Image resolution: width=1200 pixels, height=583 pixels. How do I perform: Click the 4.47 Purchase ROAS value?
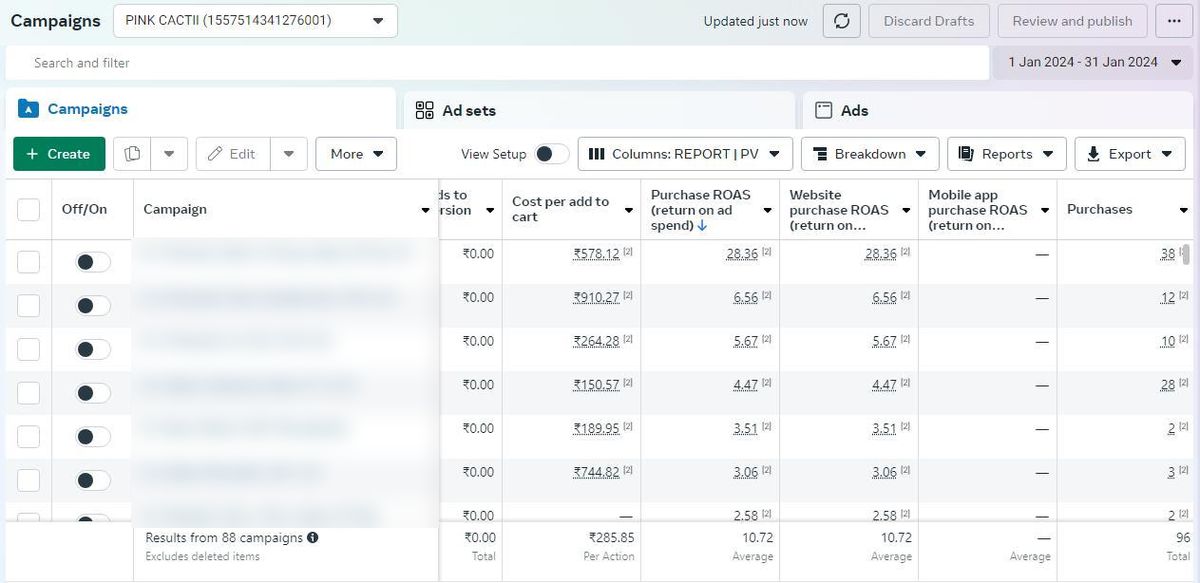point(745,385)
